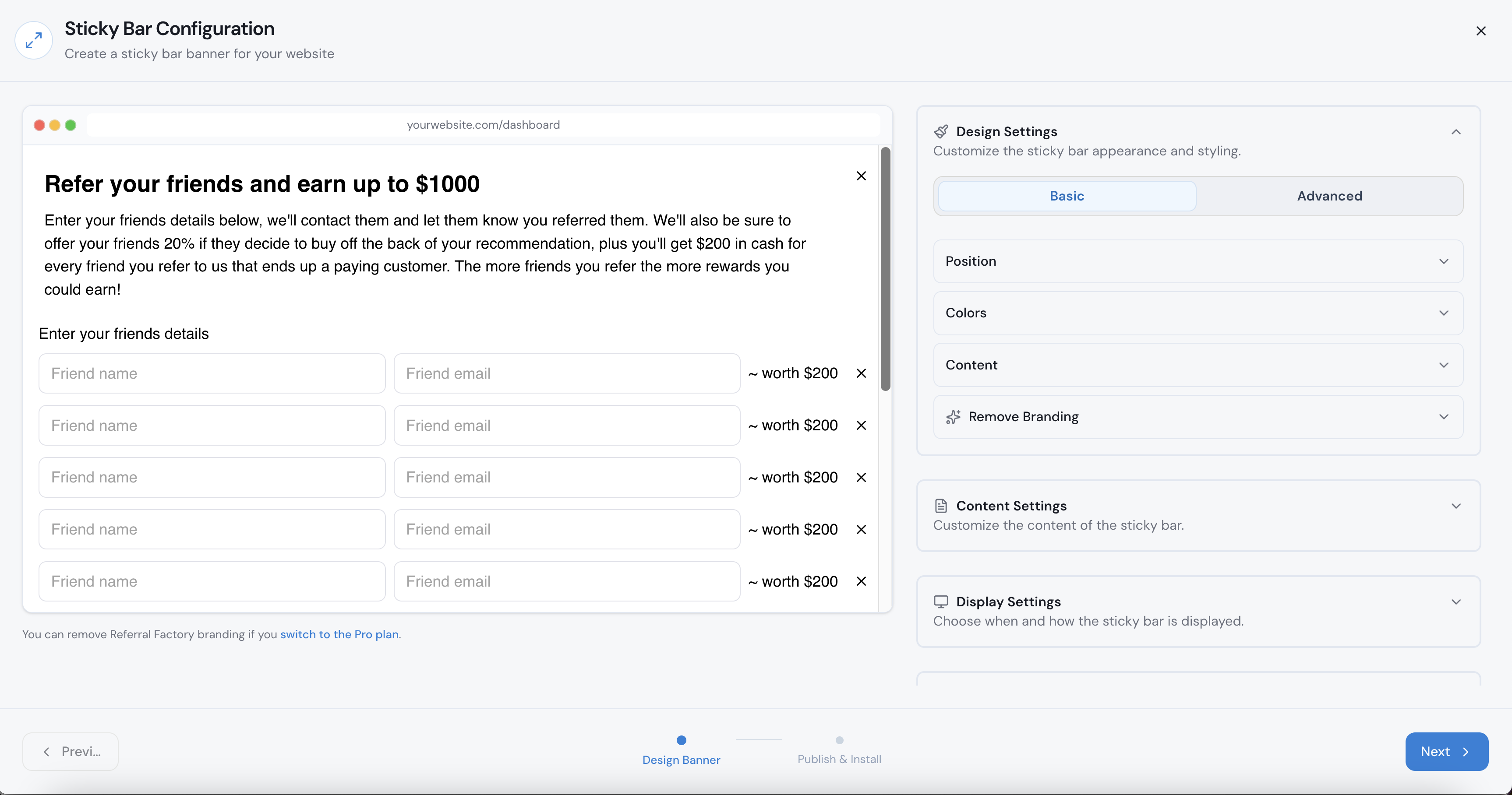Image resolution: width=1512 pixels, height=795 pixels.
Task: Switch to the Basic tab
Action: [x=1067, y=196]
